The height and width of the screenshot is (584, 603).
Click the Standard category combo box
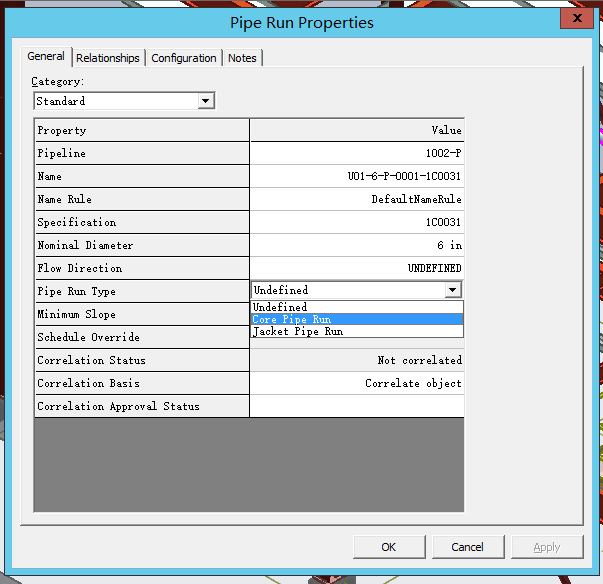[124, 101]
